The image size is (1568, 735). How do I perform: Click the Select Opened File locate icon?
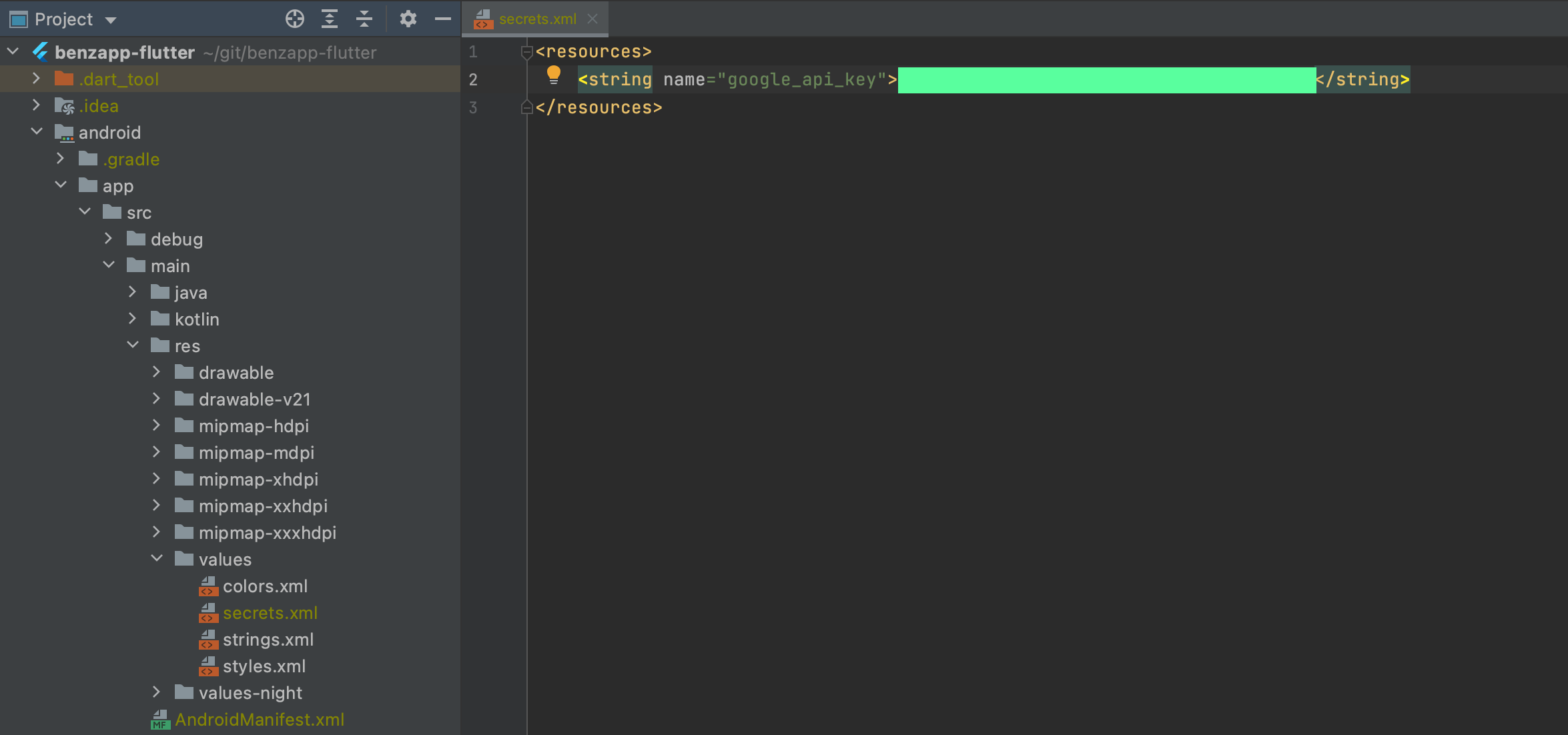click(294, 19)
